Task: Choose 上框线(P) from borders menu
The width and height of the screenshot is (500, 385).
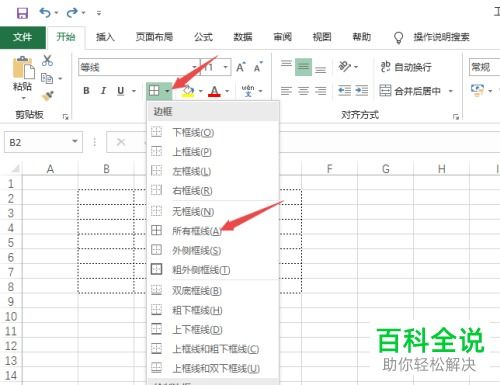Action: (x=213, y=152)
